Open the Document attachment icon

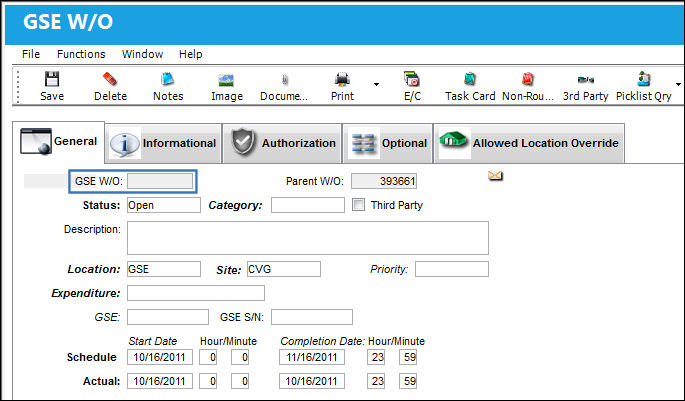point(284,80)
